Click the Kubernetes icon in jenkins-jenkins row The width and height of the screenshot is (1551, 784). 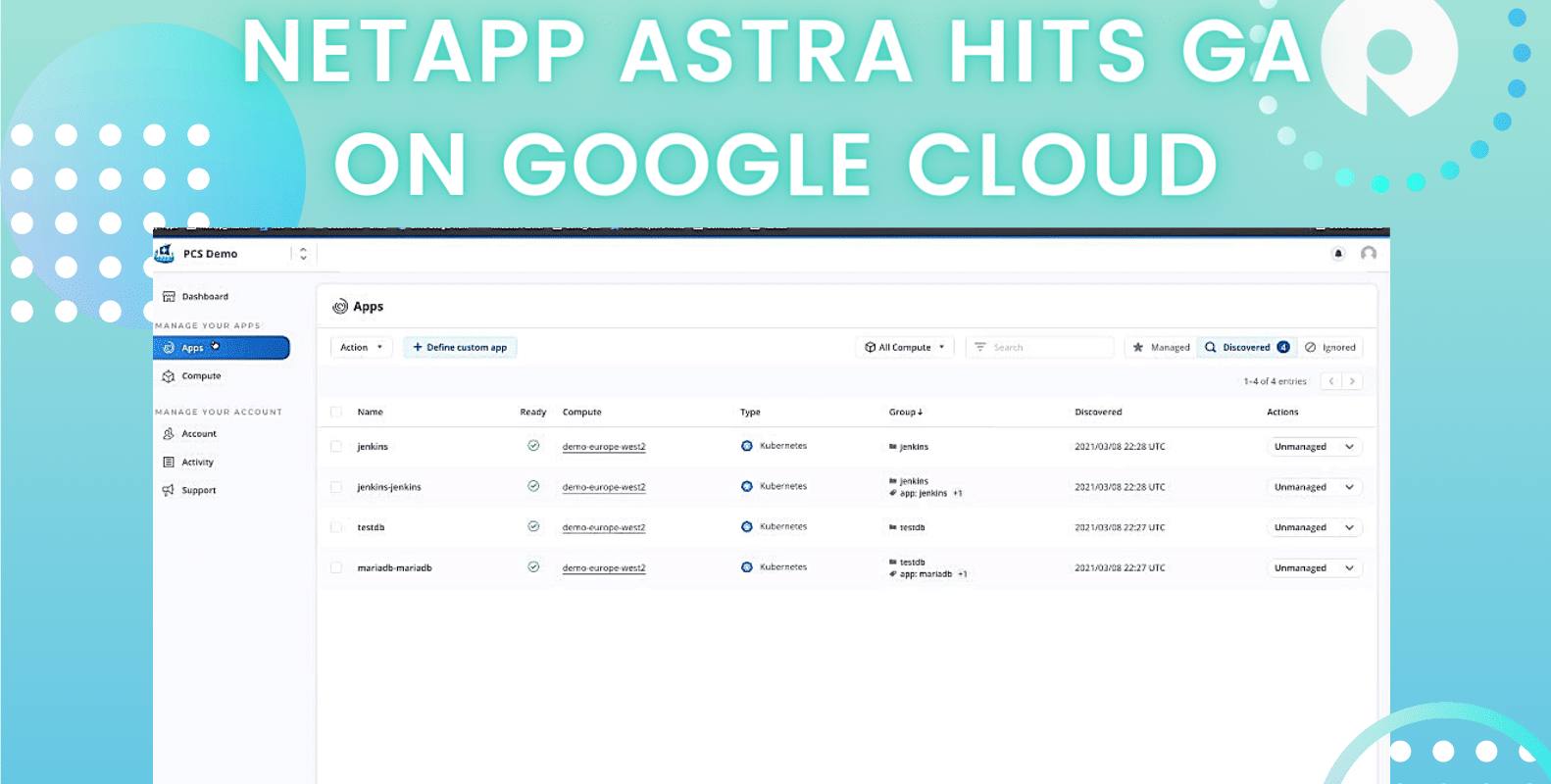747,486
